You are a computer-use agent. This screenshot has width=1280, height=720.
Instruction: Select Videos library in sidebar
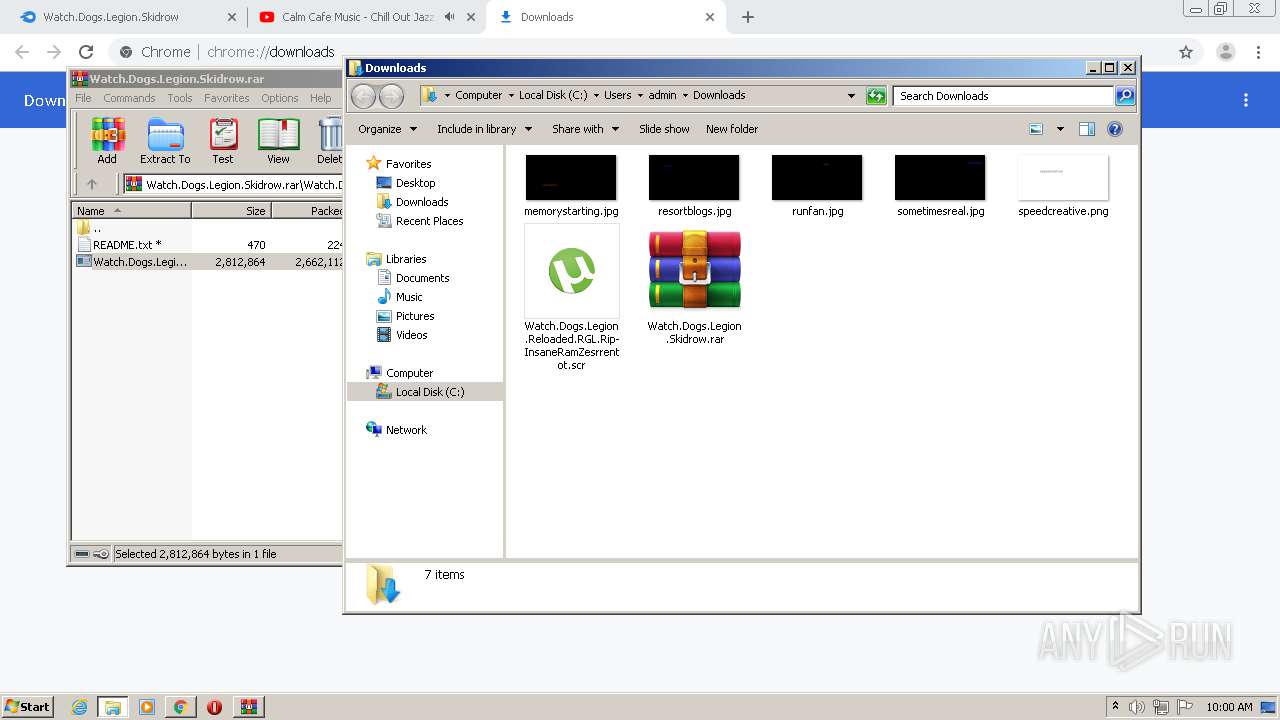pos(411,335)
